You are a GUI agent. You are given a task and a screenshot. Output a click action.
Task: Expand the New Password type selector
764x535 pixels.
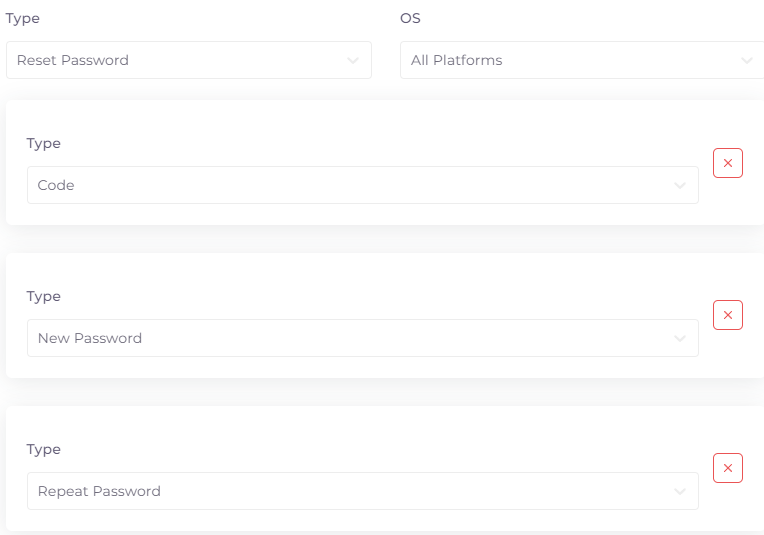coord(363,338)
